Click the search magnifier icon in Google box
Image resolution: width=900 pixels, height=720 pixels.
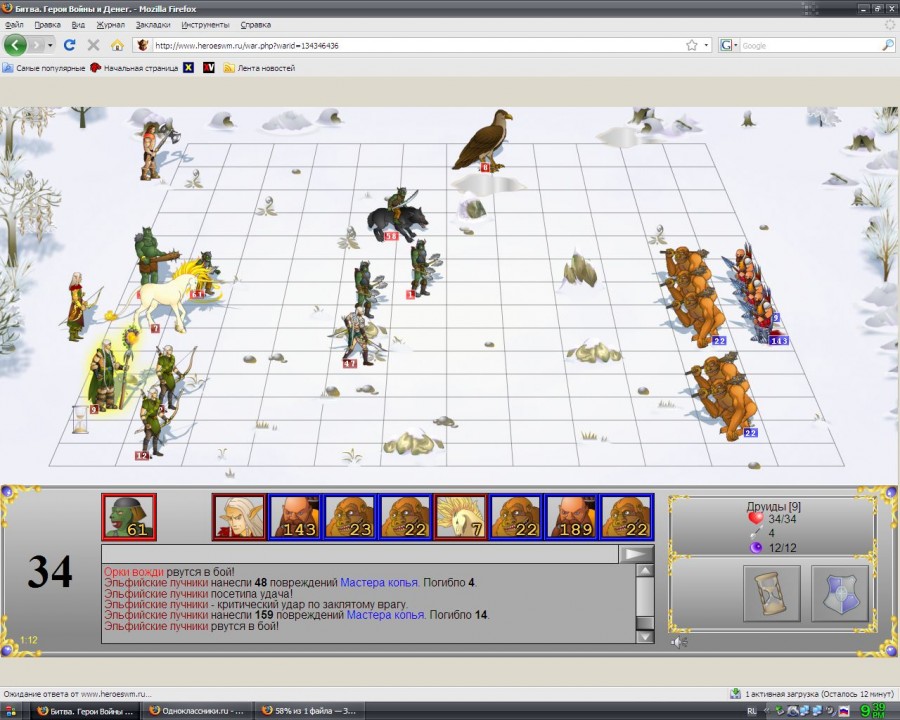pyautogui.click(x=887, y=45)
